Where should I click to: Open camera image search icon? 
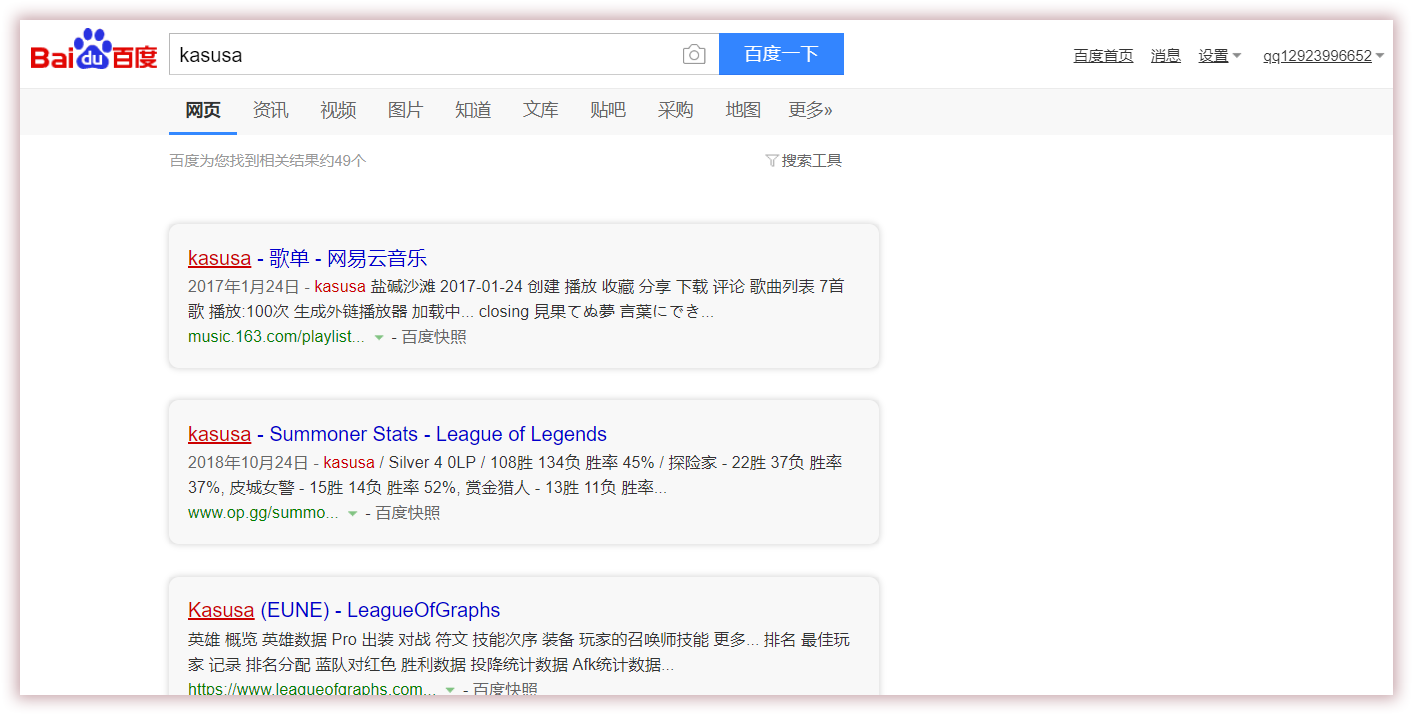(694, 55)
